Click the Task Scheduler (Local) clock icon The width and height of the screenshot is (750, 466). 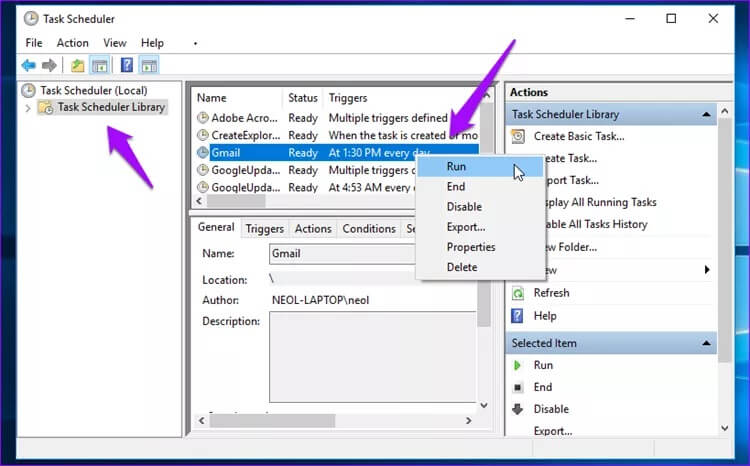tap(29, 90)
